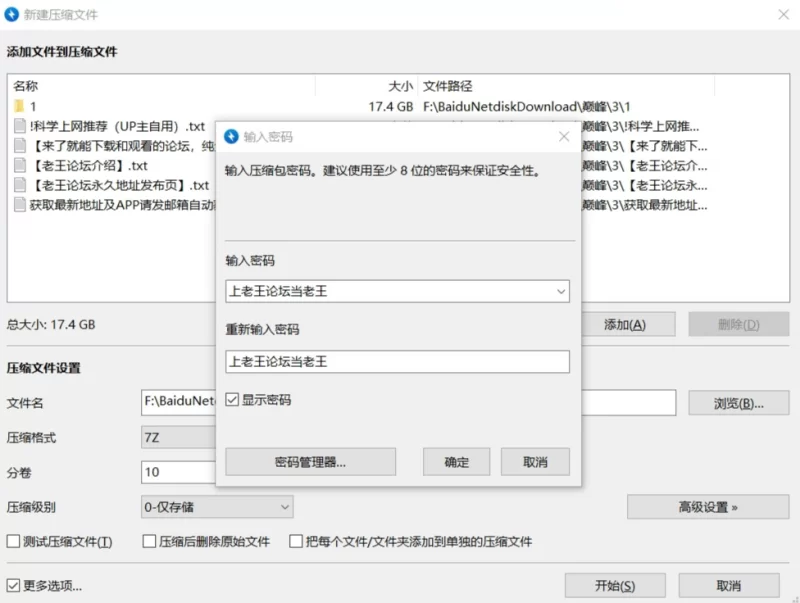The image size is (800, 603).
Task: Start compression with 开始(S) button
Action: pos(615,586)
